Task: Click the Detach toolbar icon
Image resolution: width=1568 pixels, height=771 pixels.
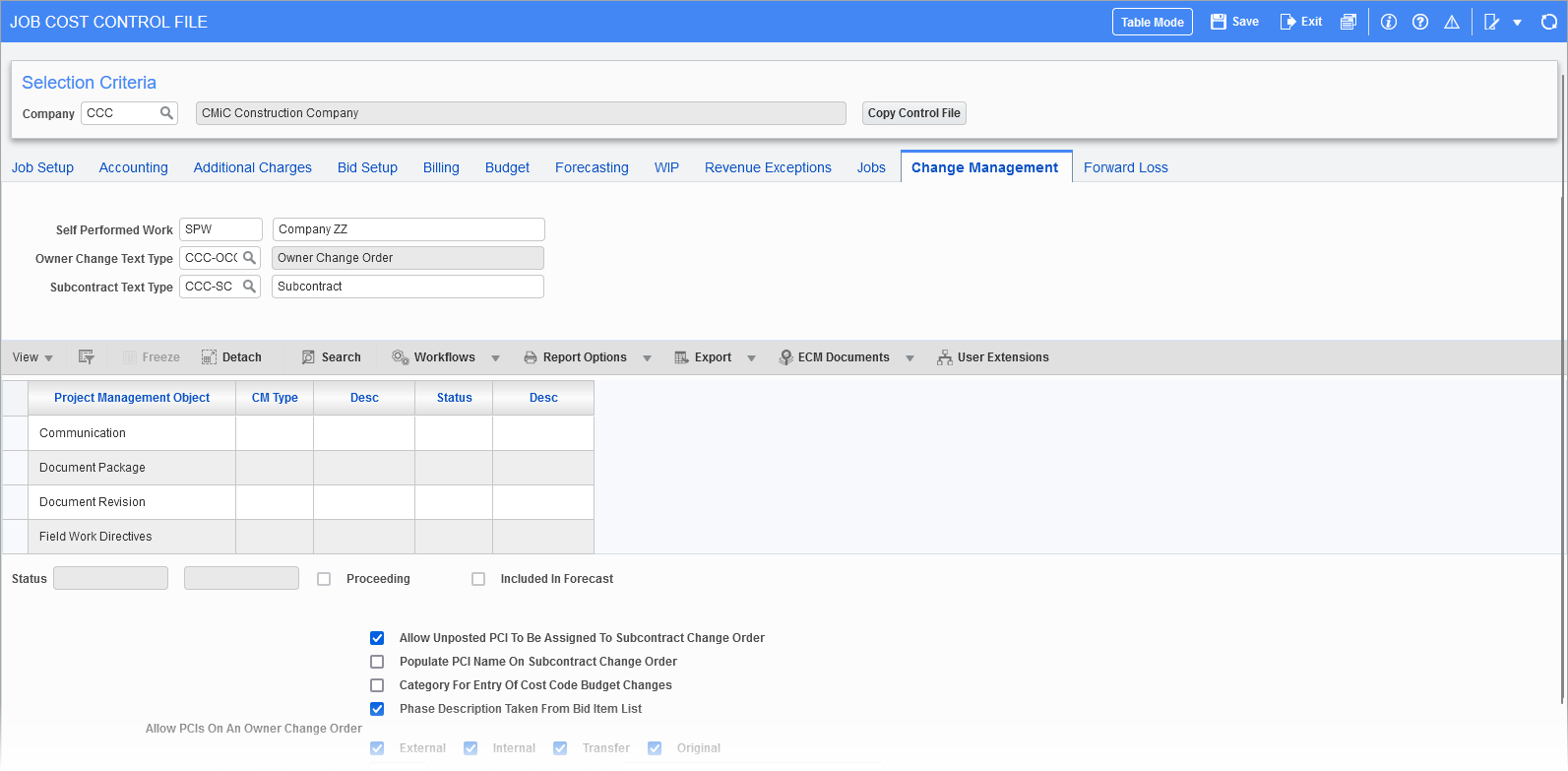Action: pyautogui.click(x=209, y=357)
